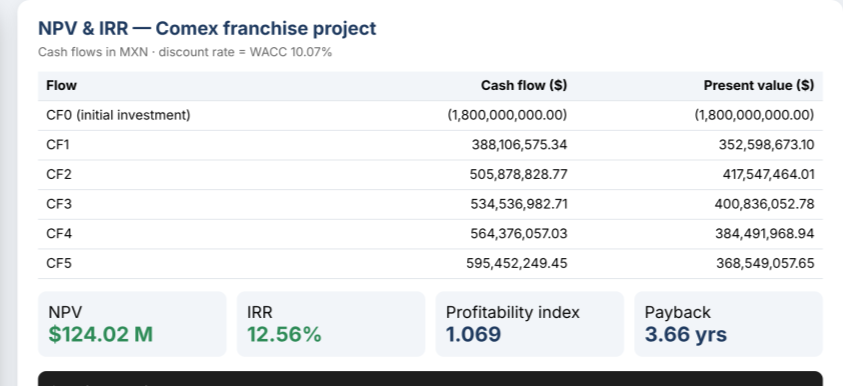Click the 'Profitability index' label
The width and height of the screenshot is (843, 386).
click(x=513, y=312)
